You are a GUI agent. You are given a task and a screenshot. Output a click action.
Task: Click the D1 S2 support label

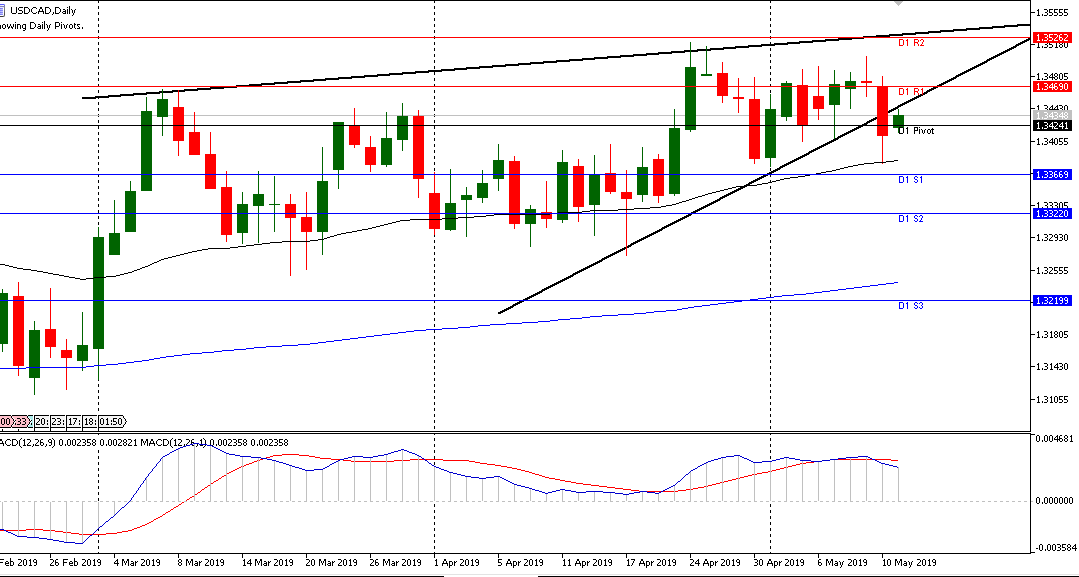pos(910,219)
